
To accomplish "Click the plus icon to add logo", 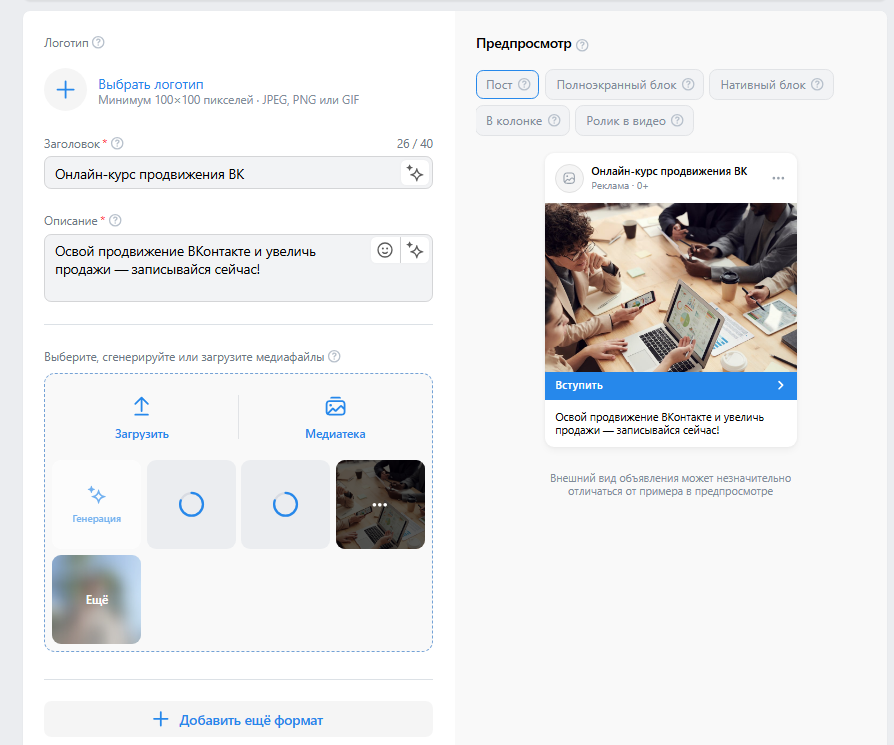I will 65,90.
